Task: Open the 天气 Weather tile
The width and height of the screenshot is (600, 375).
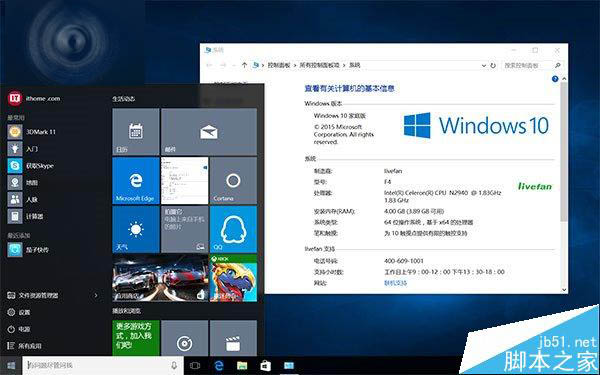Action: click(x=136, y=229)
